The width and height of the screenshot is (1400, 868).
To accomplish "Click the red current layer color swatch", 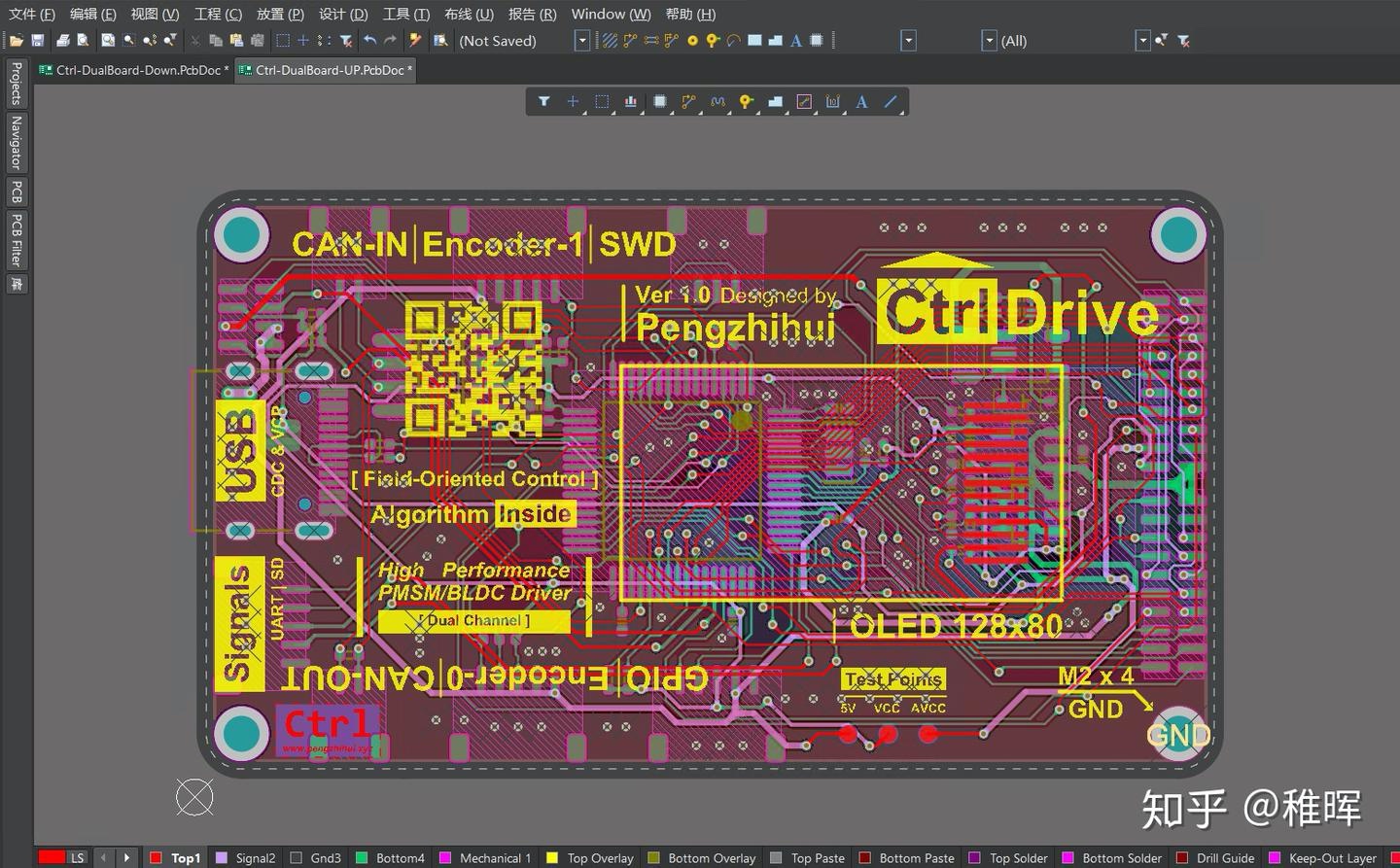I will (51, 858).
